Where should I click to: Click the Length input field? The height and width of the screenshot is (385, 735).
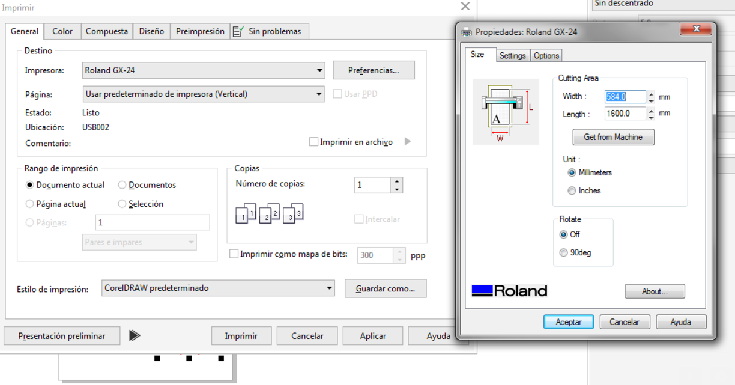click(x=625, y=113)
